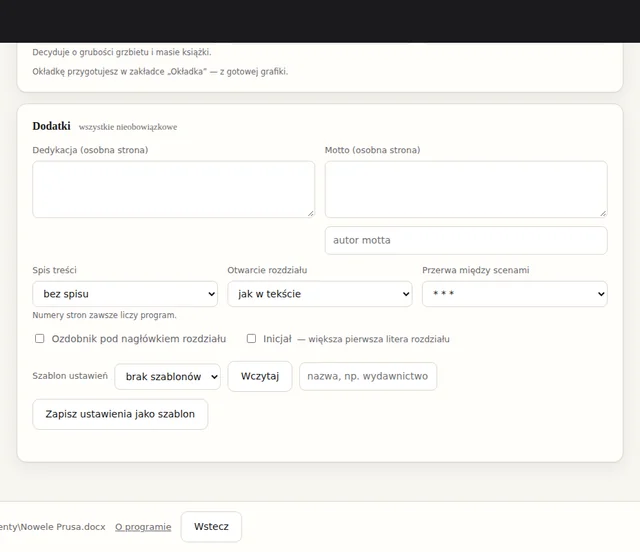Click the 'Motto (osobna strona)' label
Image resolution: width=640 pixels, height=552 pixels.
tap(372, 150)
